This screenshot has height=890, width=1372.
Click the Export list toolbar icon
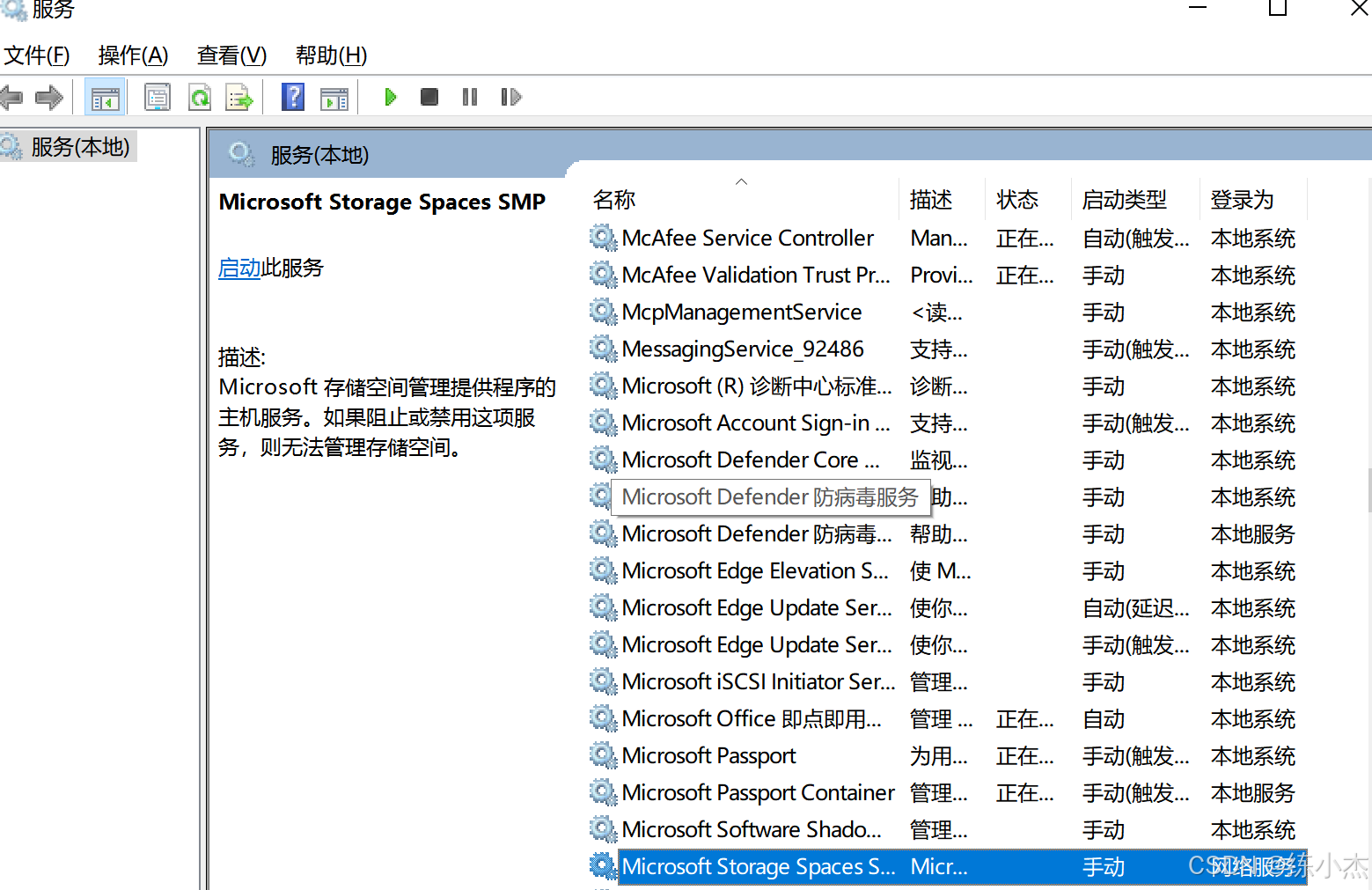click(239, 97)
